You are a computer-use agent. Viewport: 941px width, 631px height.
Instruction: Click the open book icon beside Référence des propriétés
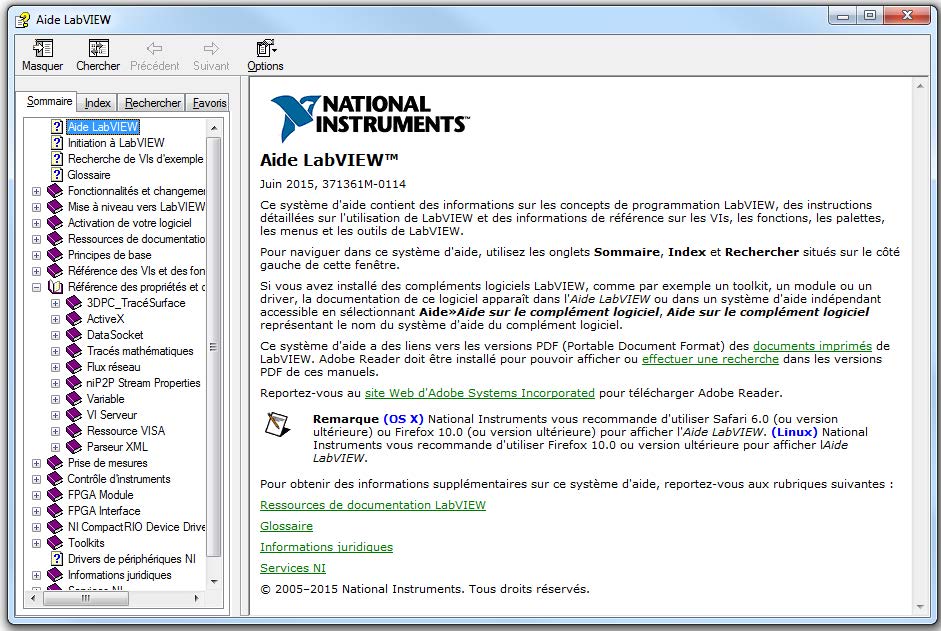pyautogui.click(x=55, y=287)
